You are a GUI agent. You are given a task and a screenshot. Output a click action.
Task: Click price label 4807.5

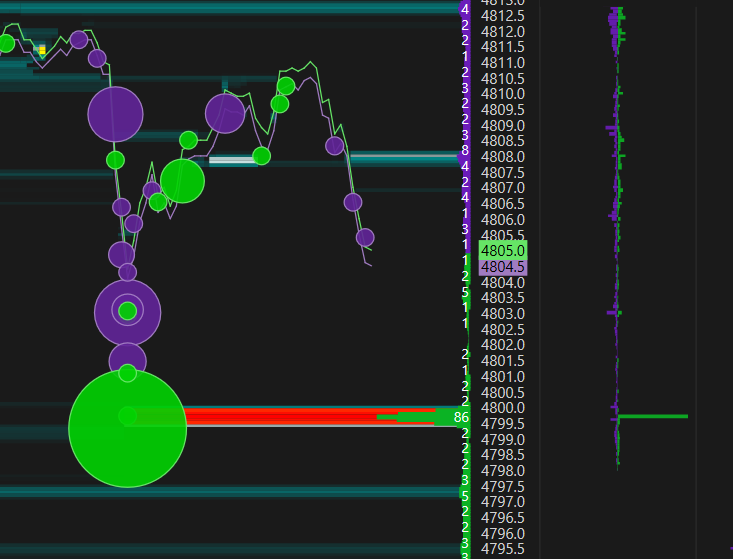[x=503, y=173]
